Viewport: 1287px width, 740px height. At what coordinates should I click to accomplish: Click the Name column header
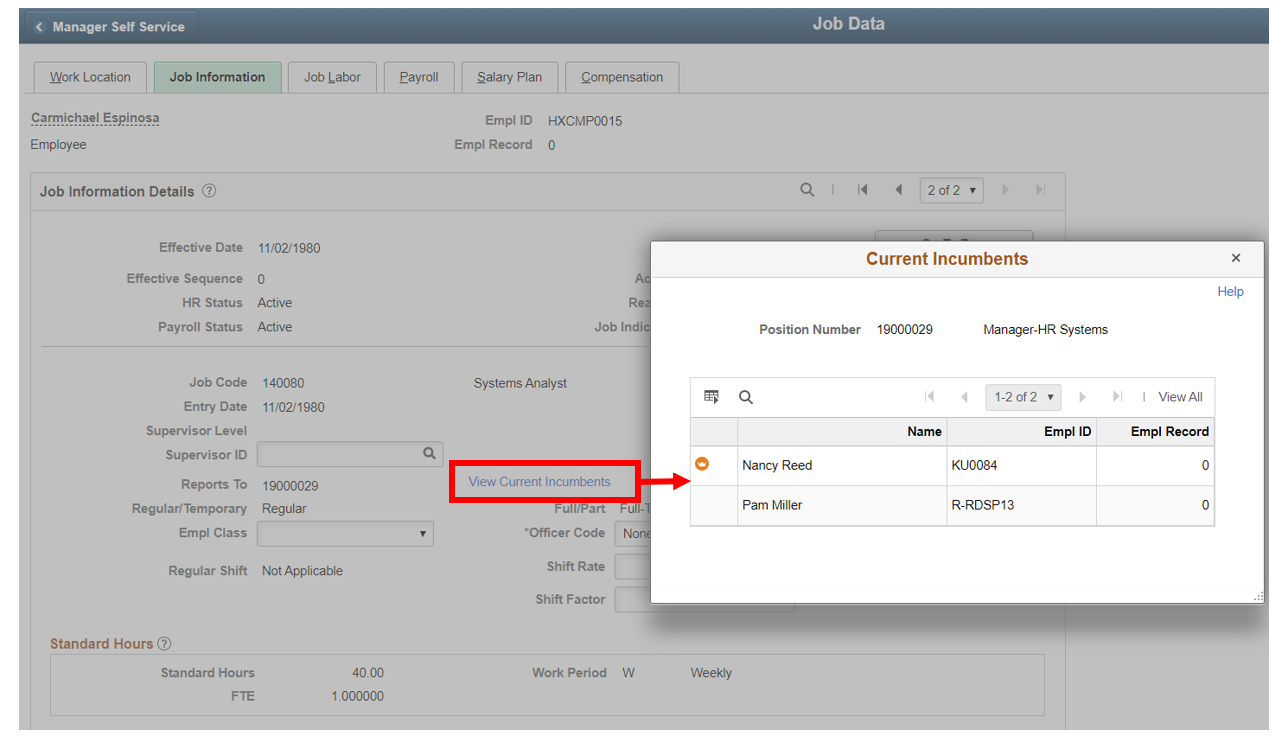click(842, 432)
